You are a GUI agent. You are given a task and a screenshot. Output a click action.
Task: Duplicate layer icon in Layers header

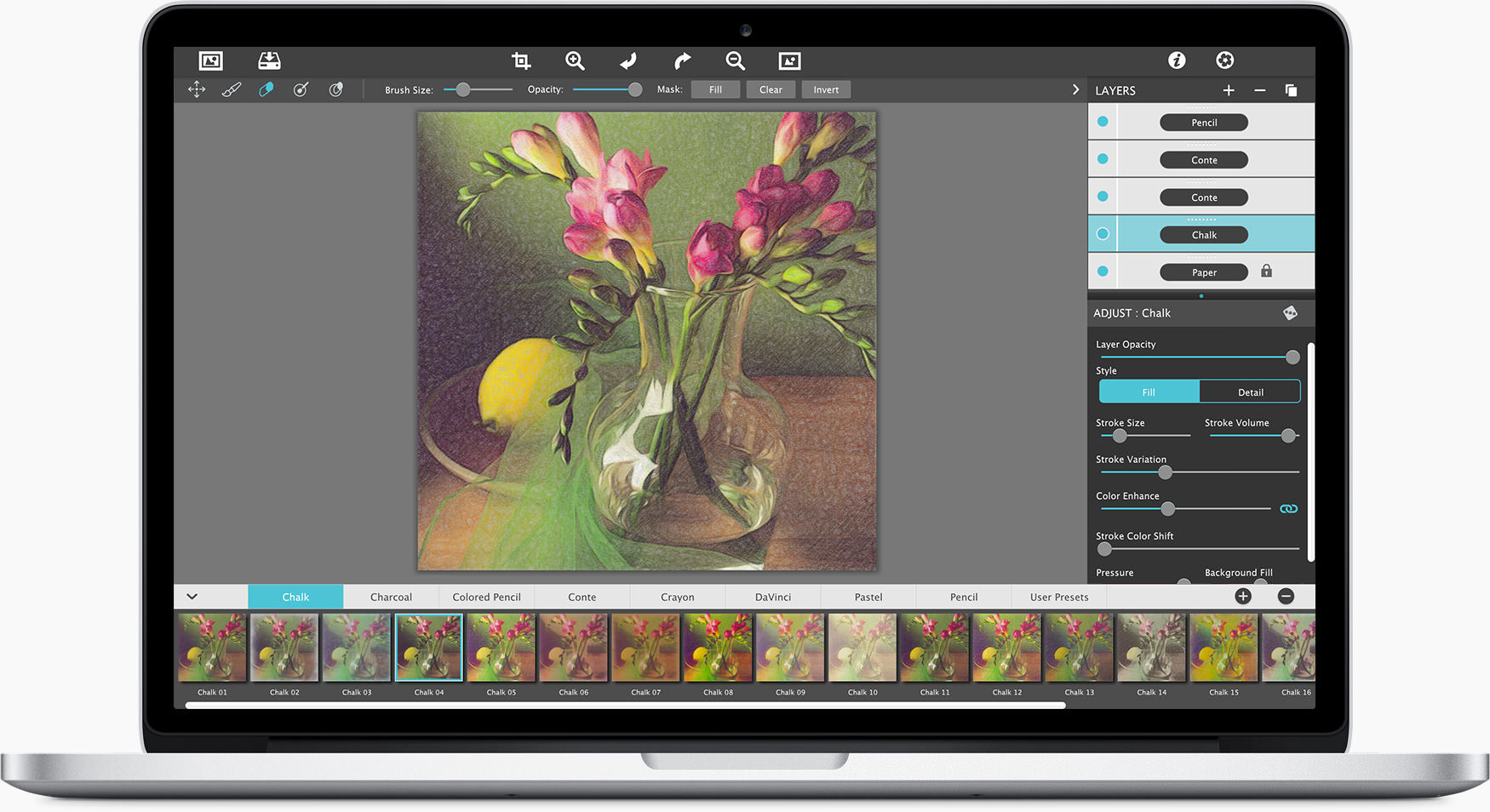point(1291,90)
